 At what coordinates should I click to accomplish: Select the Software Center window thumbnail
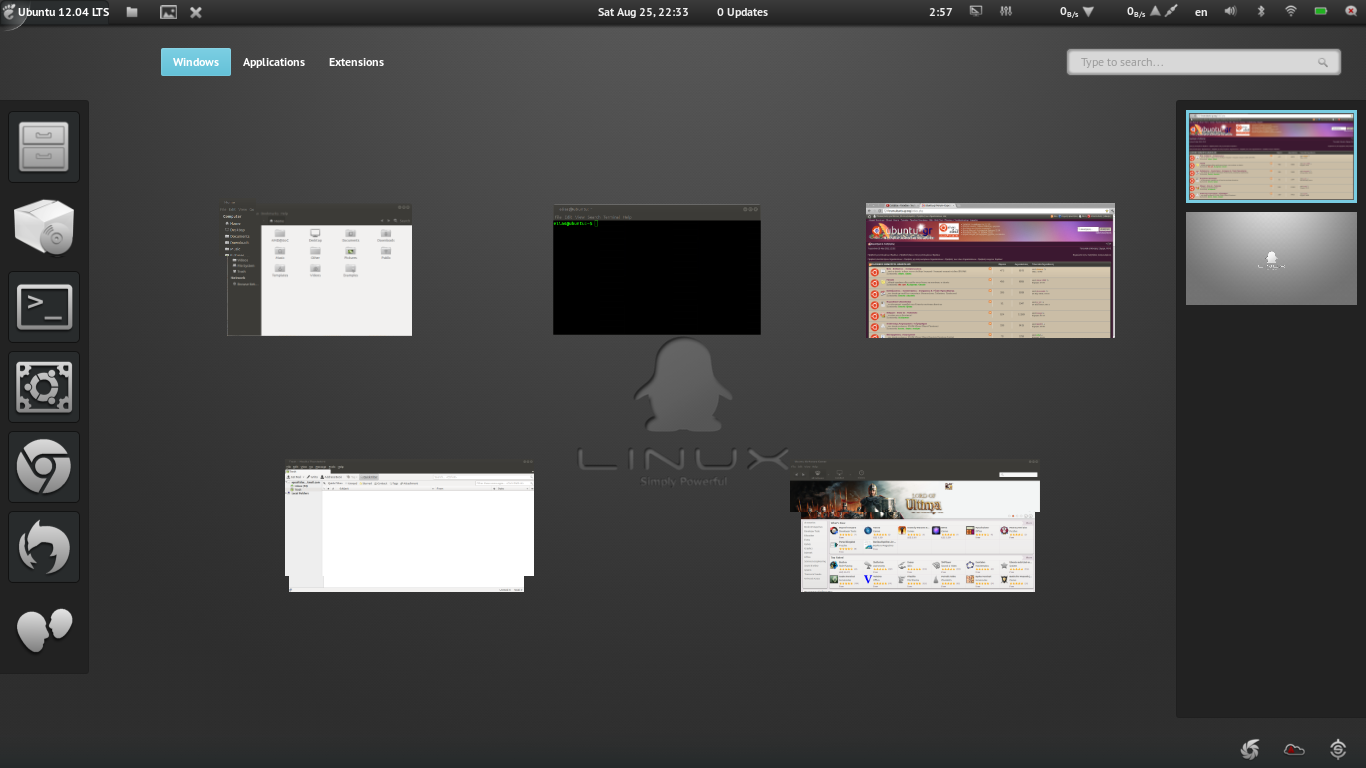tap(915, 527)
